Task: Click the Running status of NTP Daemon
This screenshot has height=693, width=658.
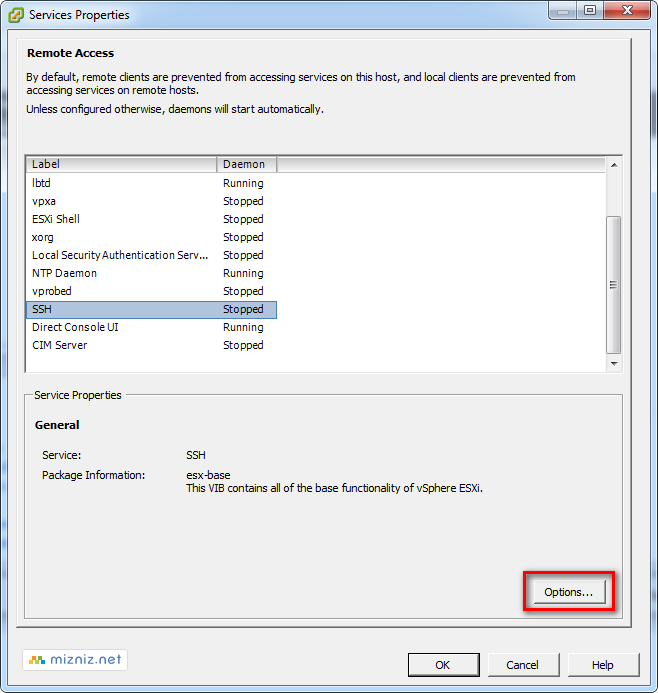Action: tap(243, 273)
